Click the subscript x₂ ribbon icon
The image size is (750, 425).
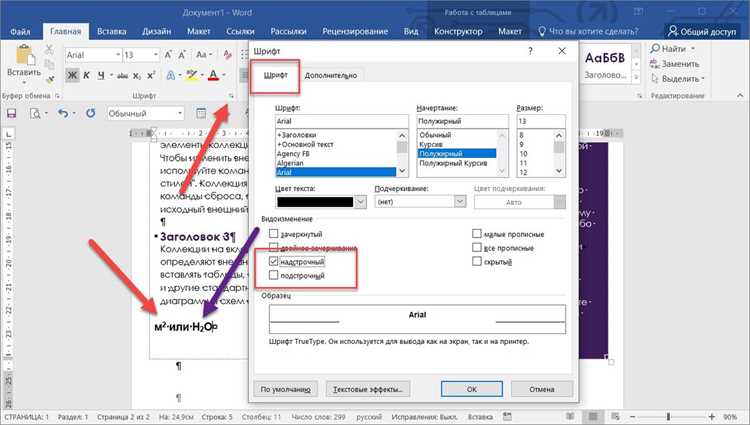(x=137, y=75)
